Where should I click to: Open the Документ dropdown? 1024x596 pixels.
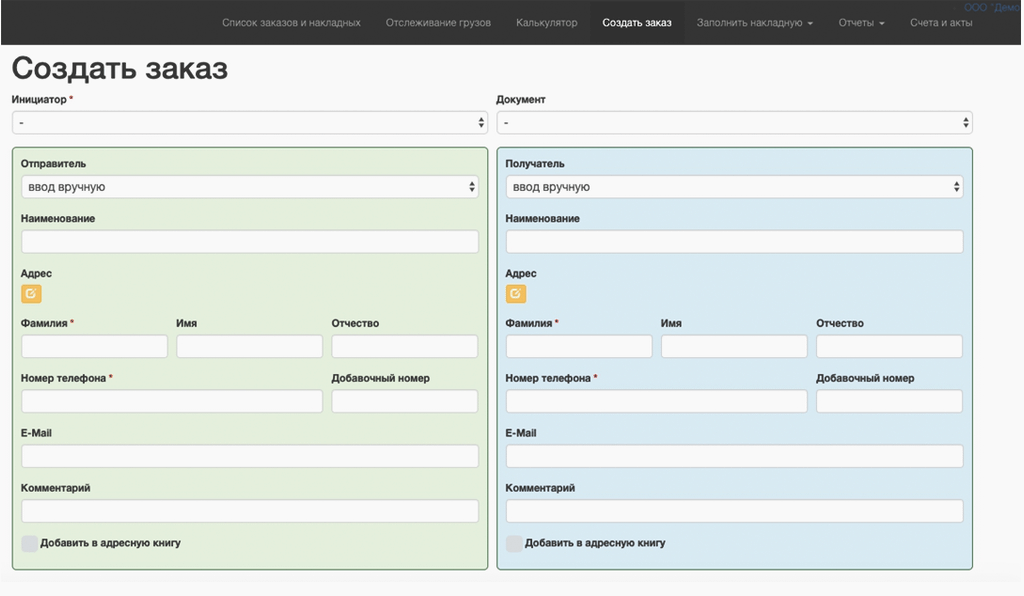point(734,123)
